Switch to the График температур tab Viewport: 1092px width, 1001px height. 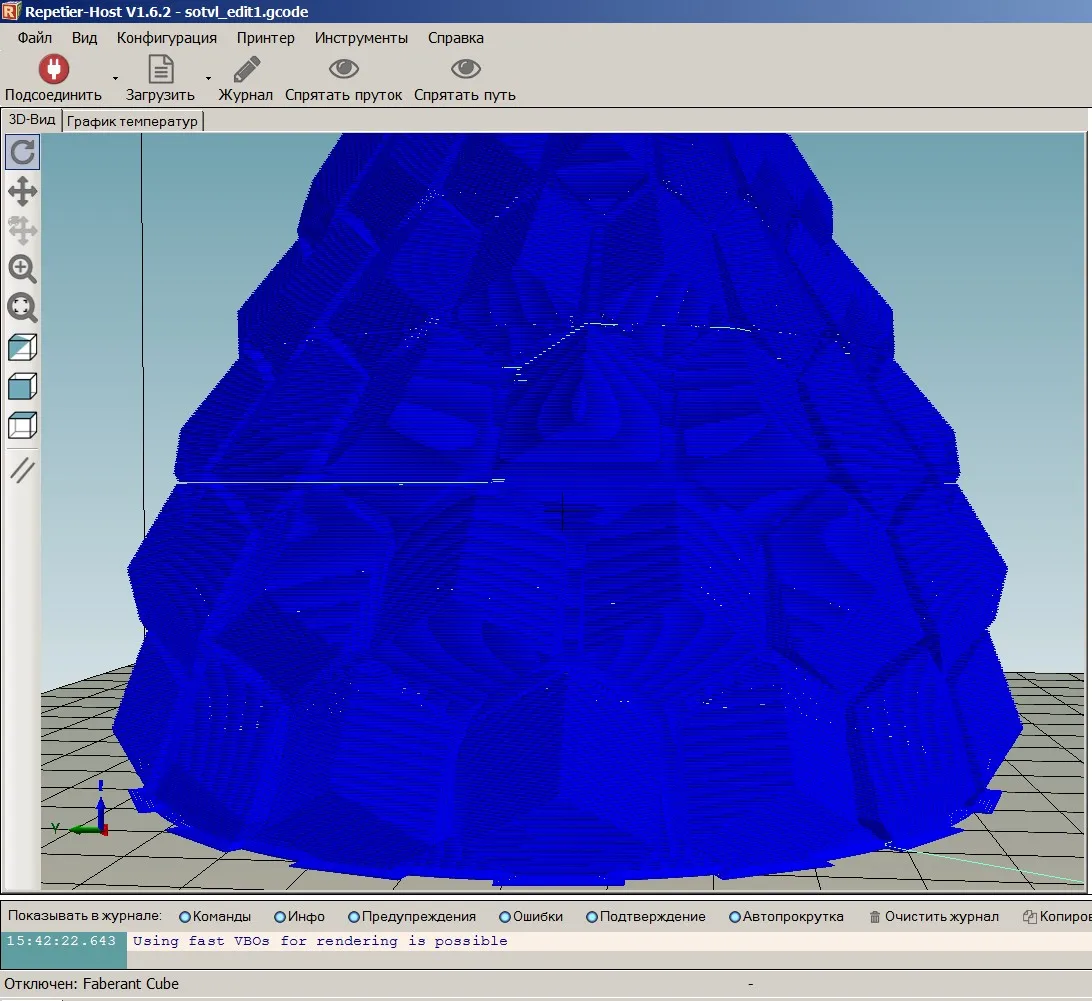point(132,121)
